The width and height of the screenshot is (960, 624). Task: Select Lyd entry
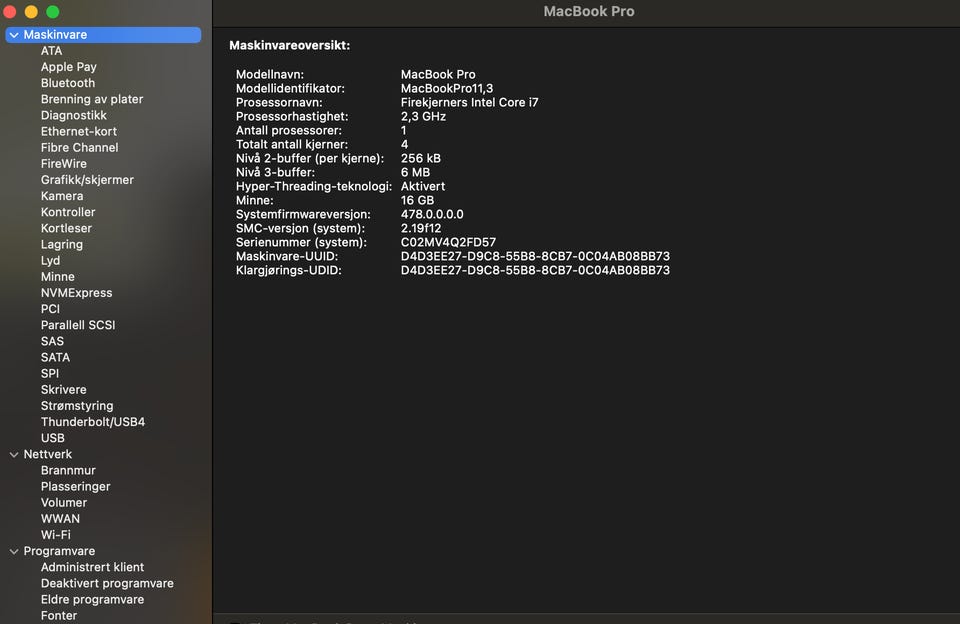(x=50, y=261)
